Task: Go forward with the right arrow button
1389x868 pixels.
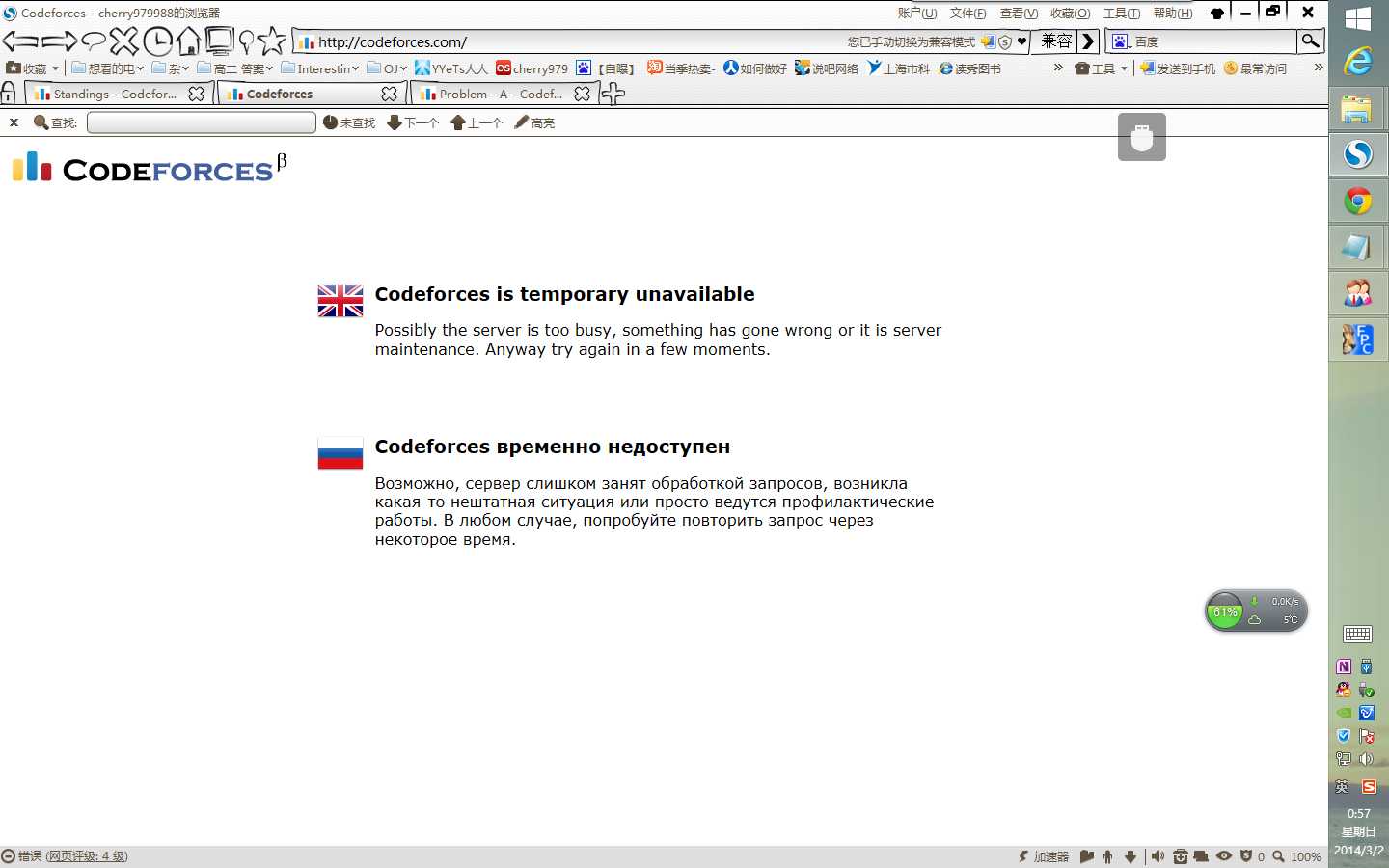Action: click(60, 41)
